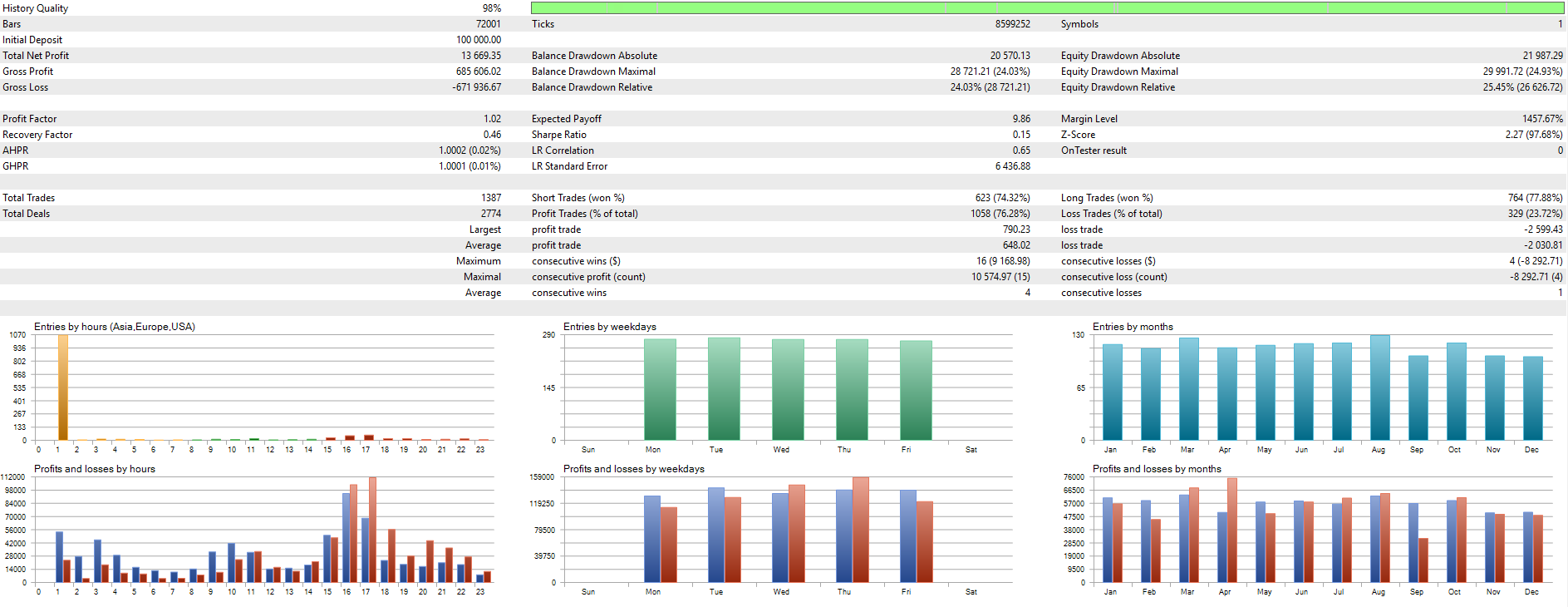1568x607 pixels.
Task: Click the green History Quality progress bar
Action: 1047,7
